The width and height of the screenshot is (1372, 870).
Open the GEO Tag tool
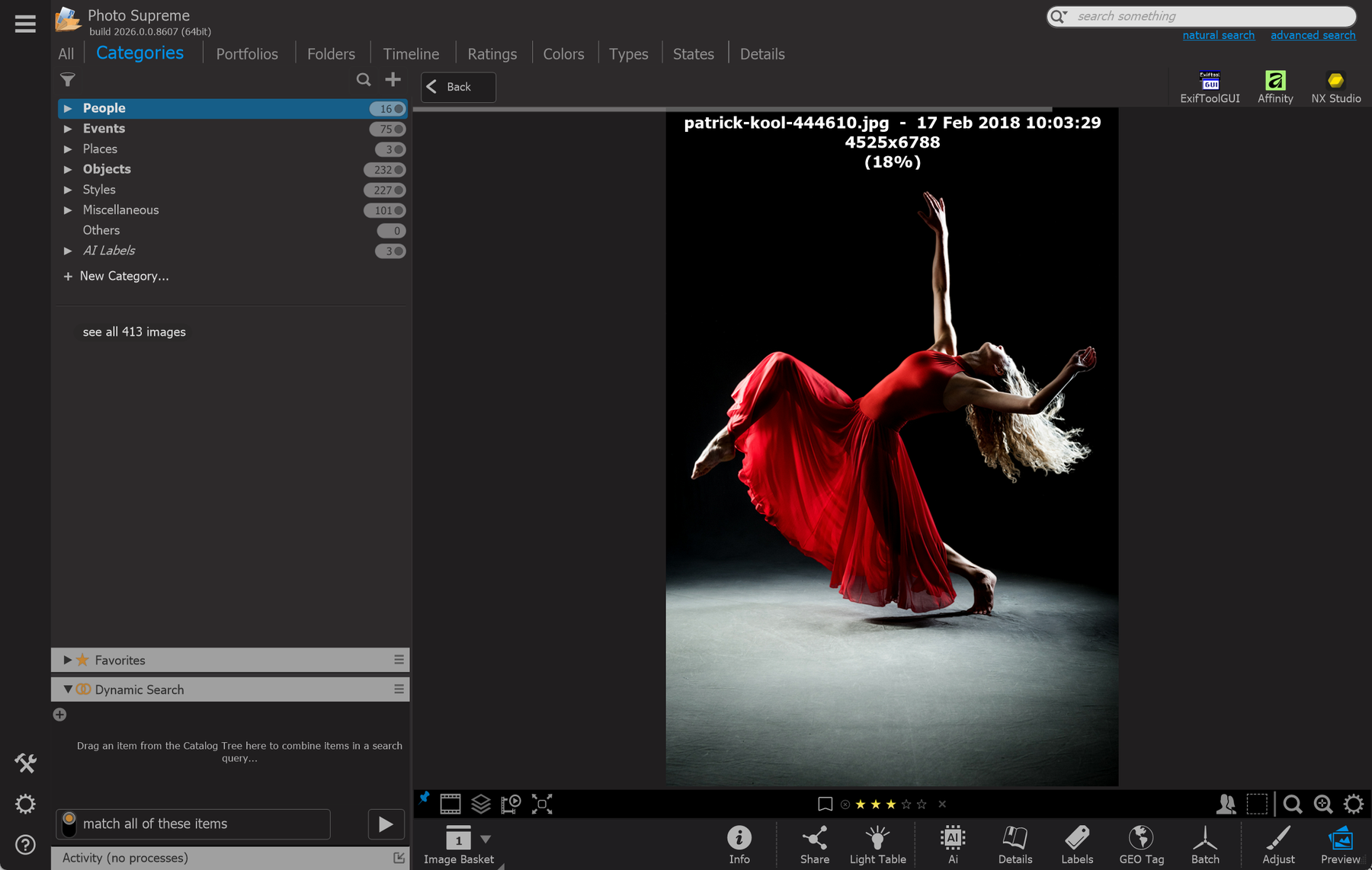pos(1141,845)
